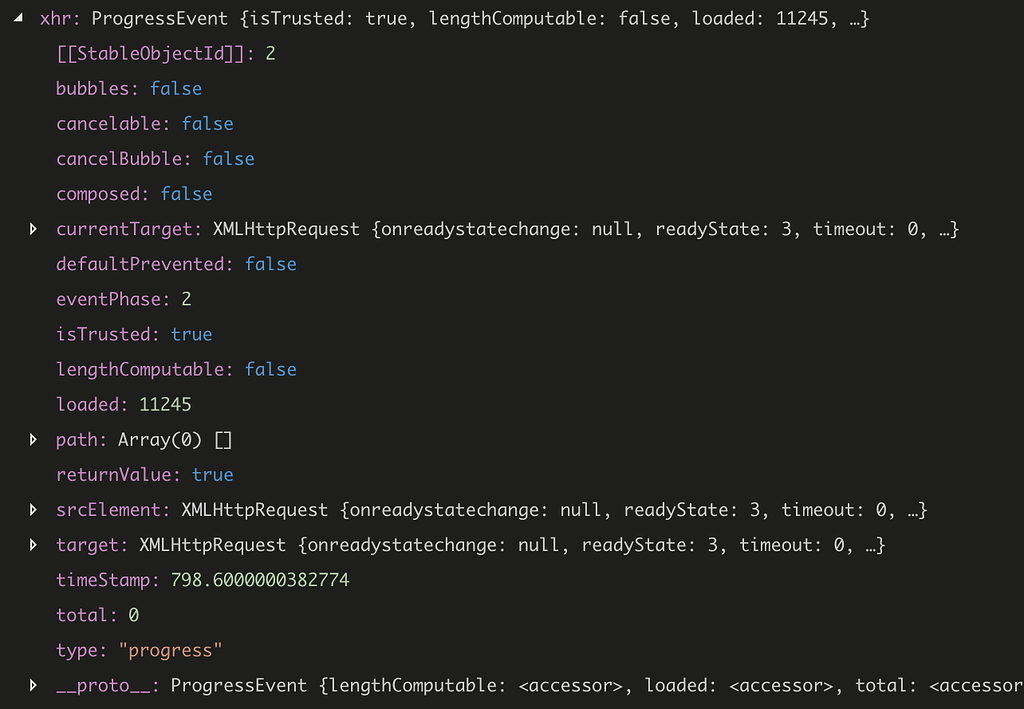
Task: Expand the currentTarget property arrow
Action: click(x=34, y=229)
